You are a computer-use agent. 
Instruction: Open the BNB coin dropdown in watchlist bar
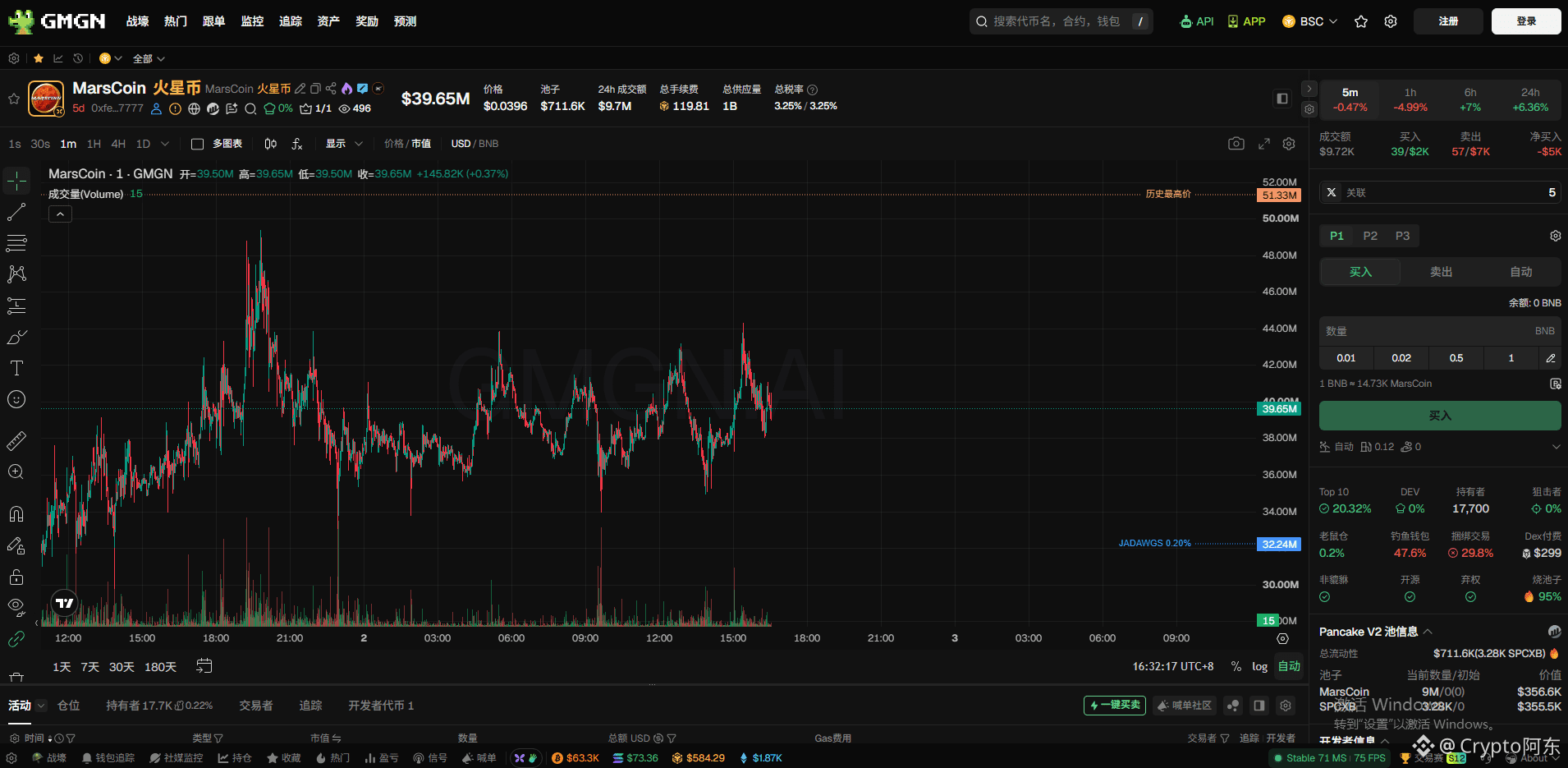[x=111, y=58]
